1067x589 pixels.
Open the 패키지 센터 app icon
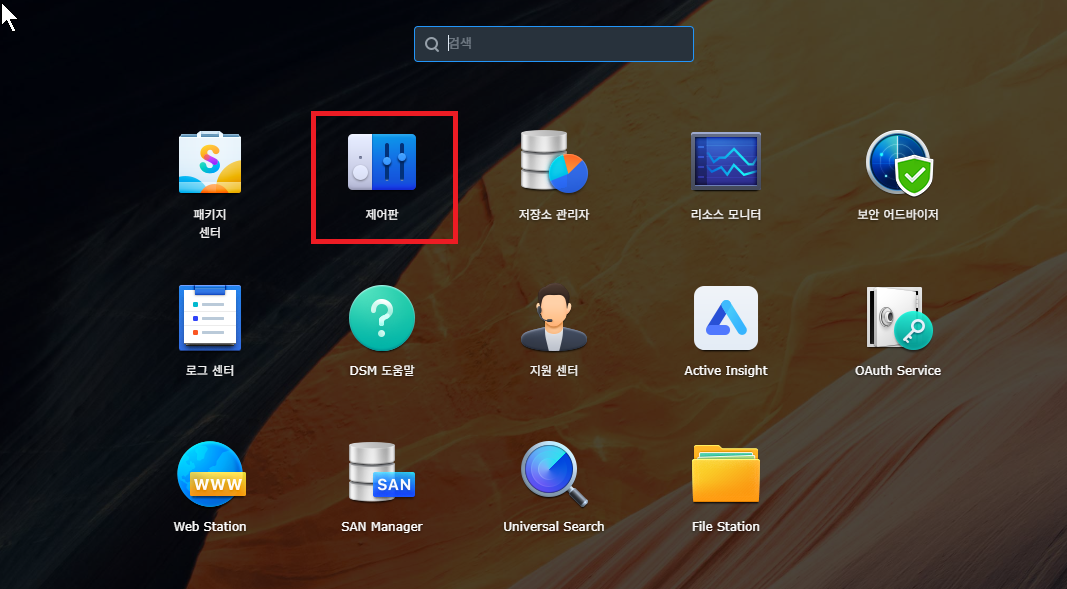pos(210,162)
